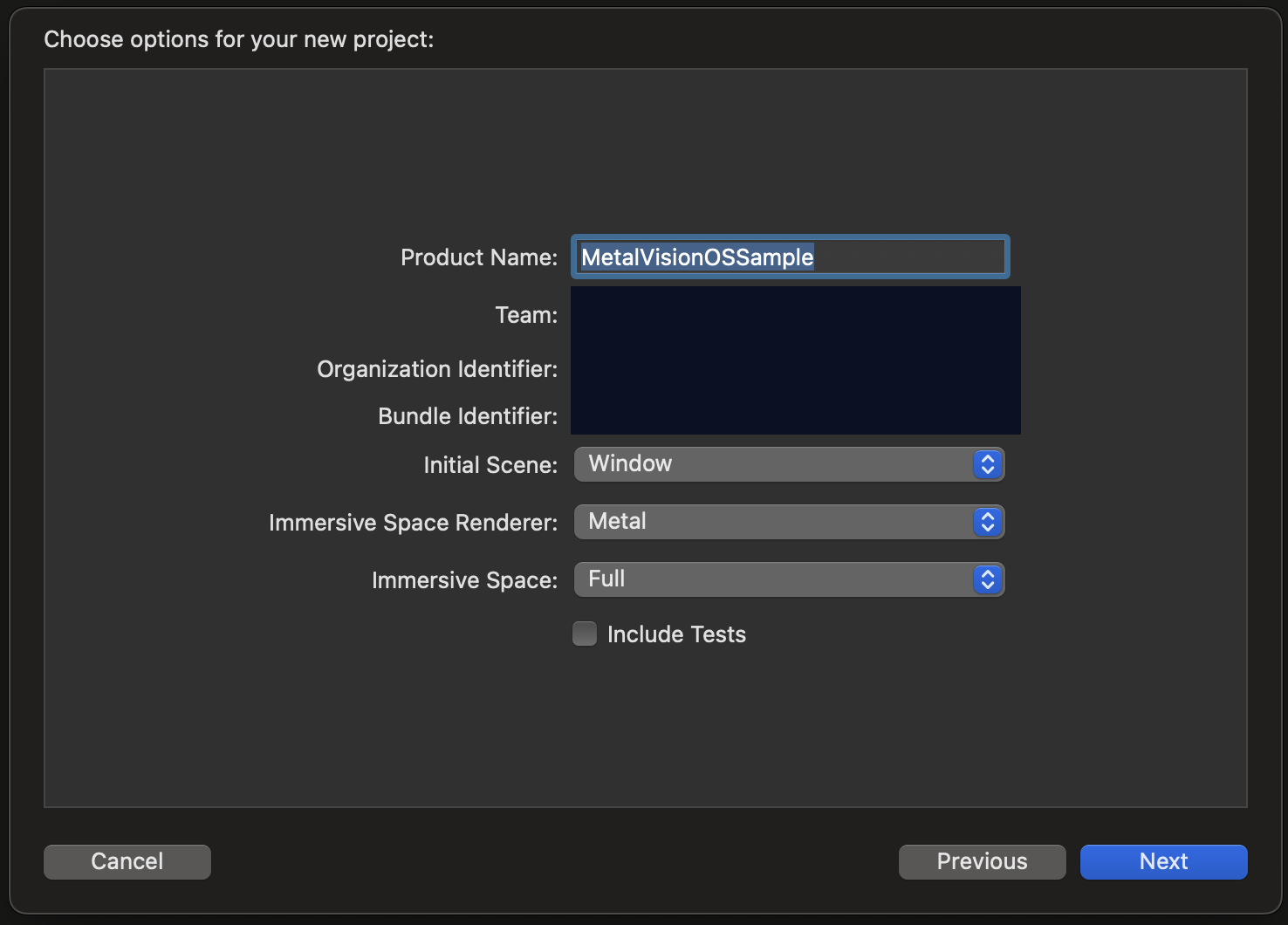Click the "Immersive Space:" label
Viewport: 1288px width, 925px height.
coord(464,580)
